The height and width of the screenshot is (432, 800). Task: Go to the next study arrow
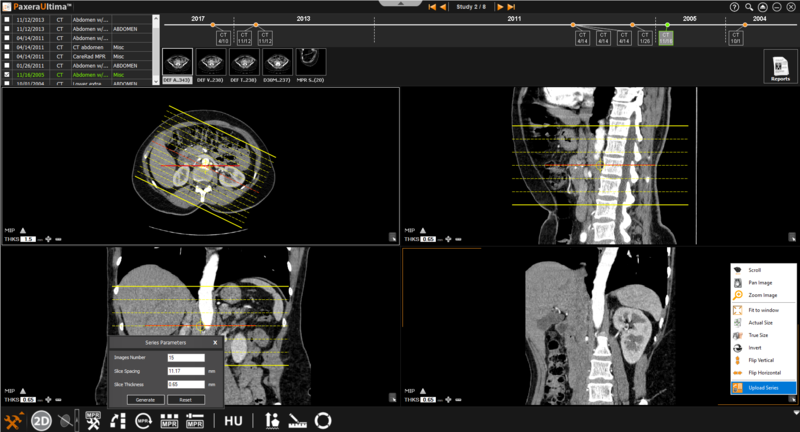click(500, 7)
